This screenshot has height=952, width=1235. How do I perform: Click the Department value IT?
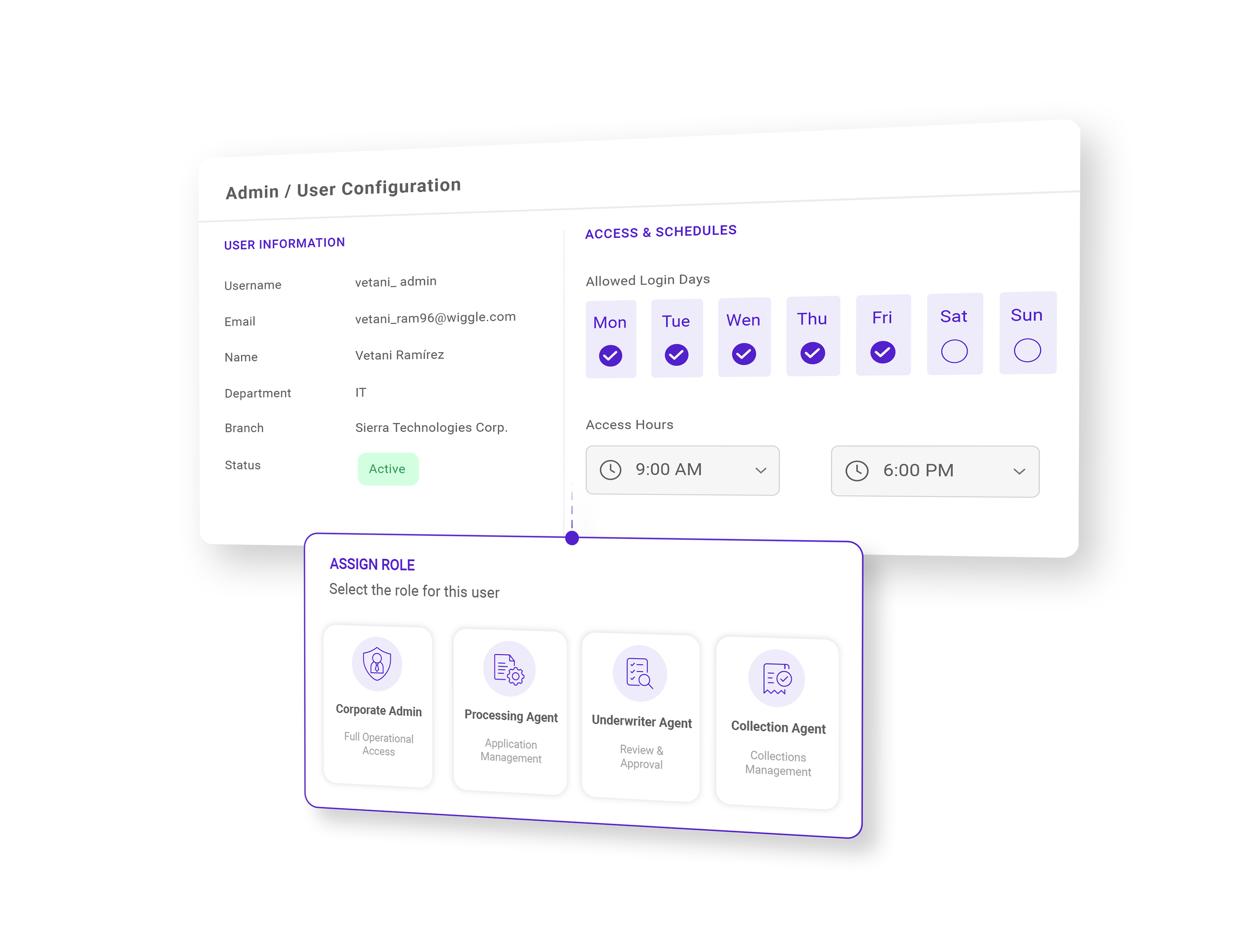[361, 392]
